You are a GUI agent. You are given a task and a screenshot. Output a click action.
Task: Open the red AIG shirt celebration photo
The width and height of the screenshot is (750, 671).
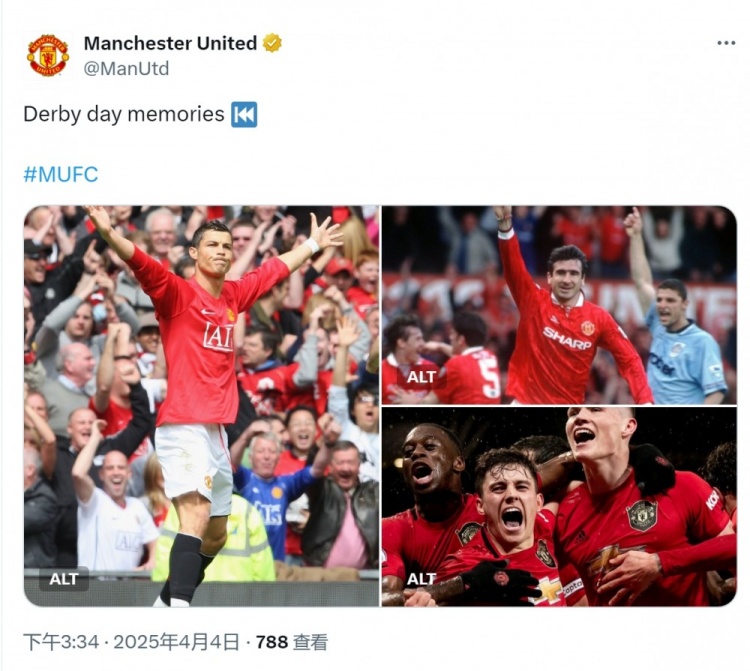click(x=201, y=406)
